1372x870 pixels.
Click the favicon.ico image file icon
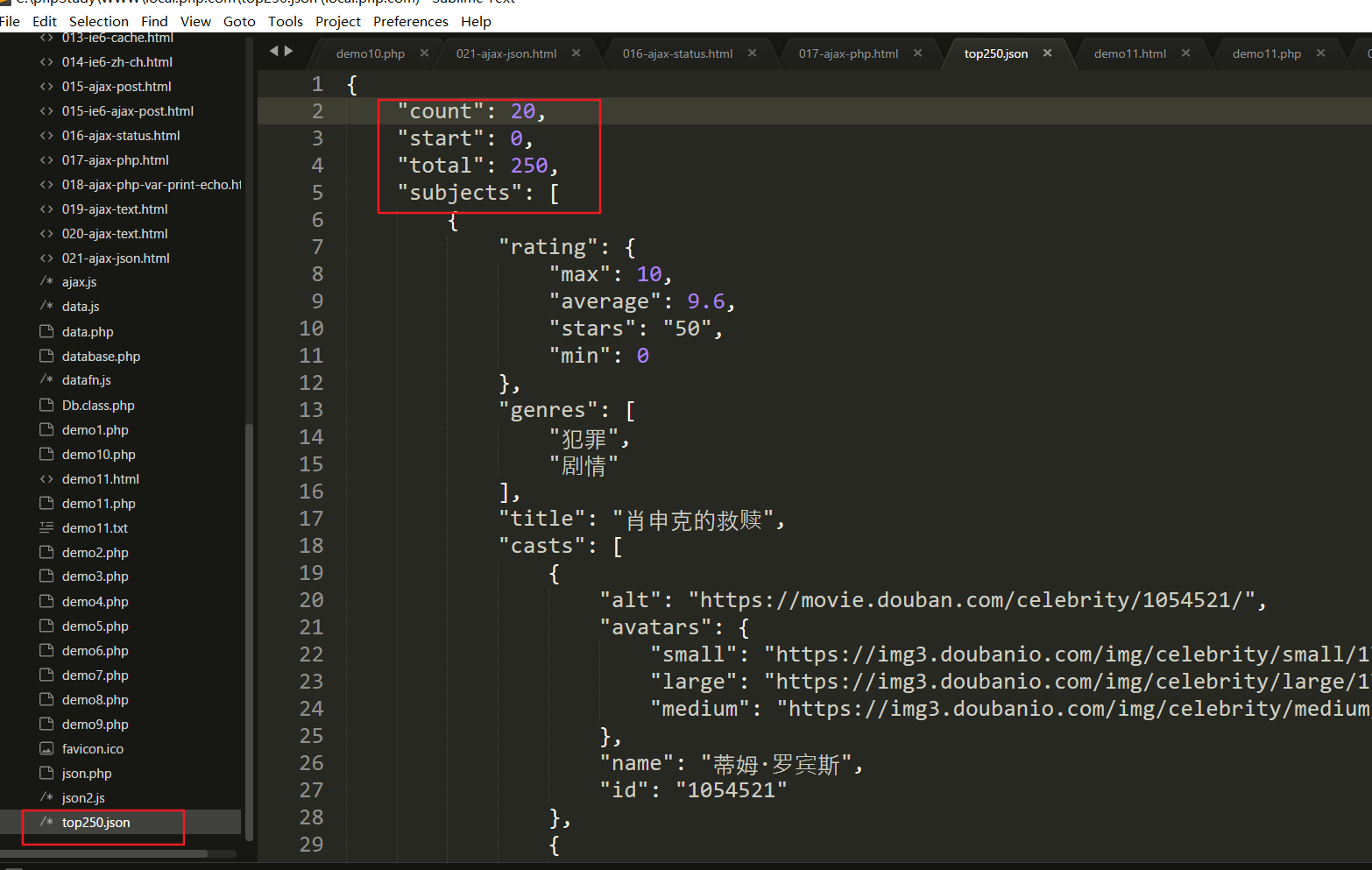tap(46, 749)
